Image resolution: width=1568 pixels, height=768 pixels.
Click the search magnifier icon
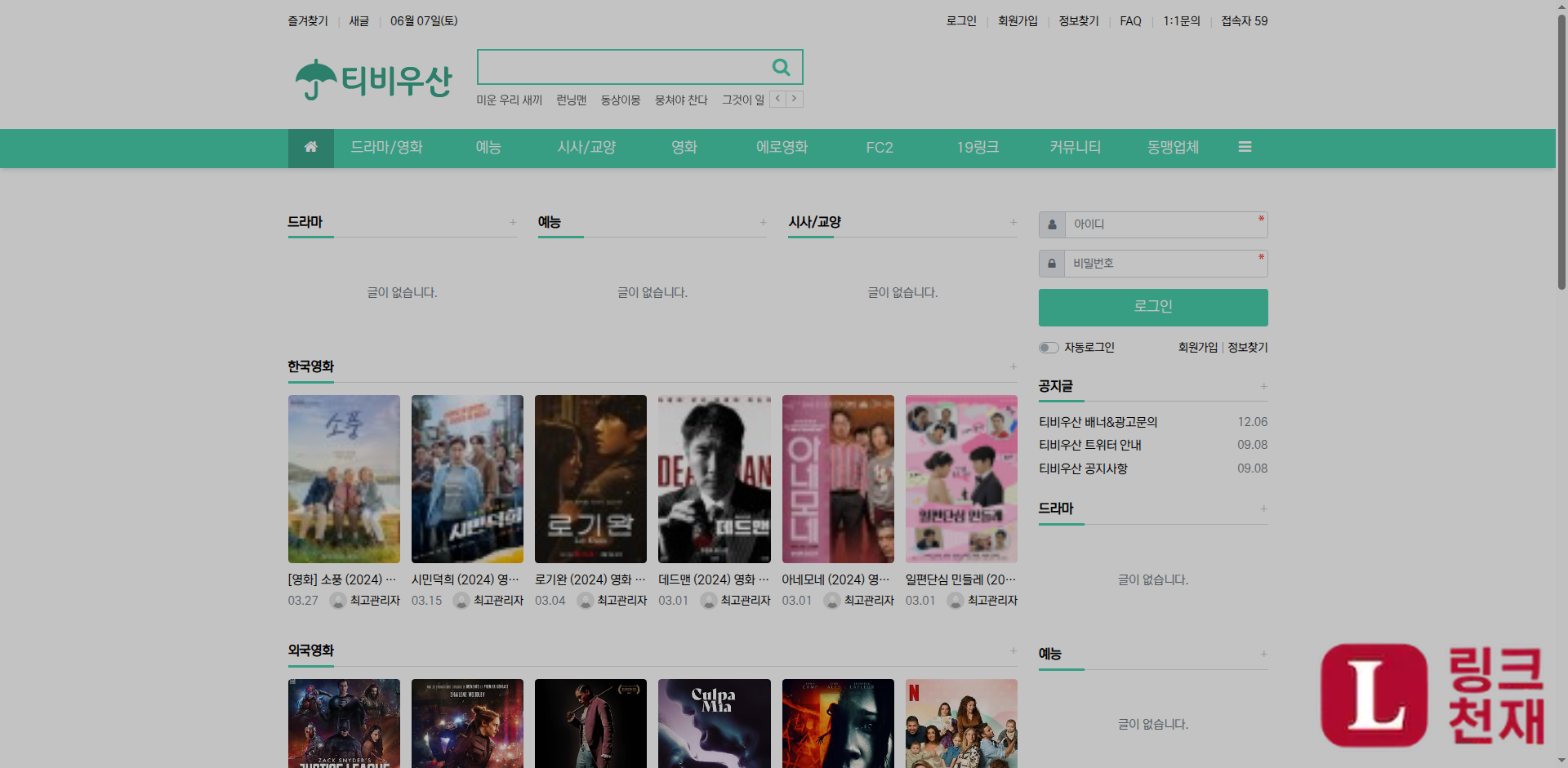(781, 67)
